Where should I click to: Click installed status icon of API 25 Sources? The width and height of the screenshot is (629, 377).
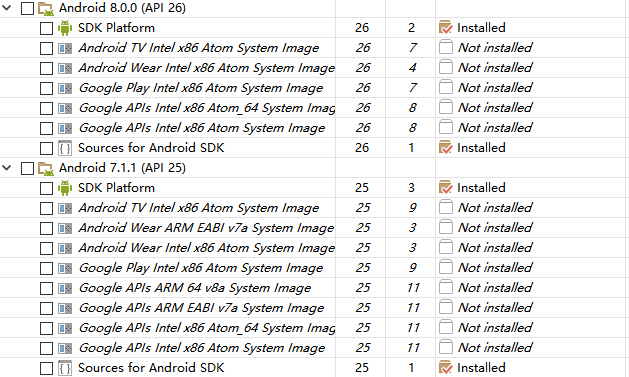[x=446, y=367]
